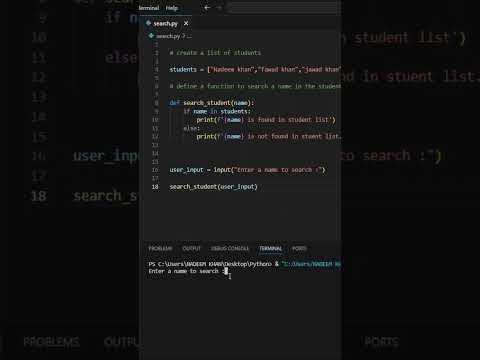480x360 pixels.
Task: Click the 'def search_student(name):' line
Action: (212, 103)
